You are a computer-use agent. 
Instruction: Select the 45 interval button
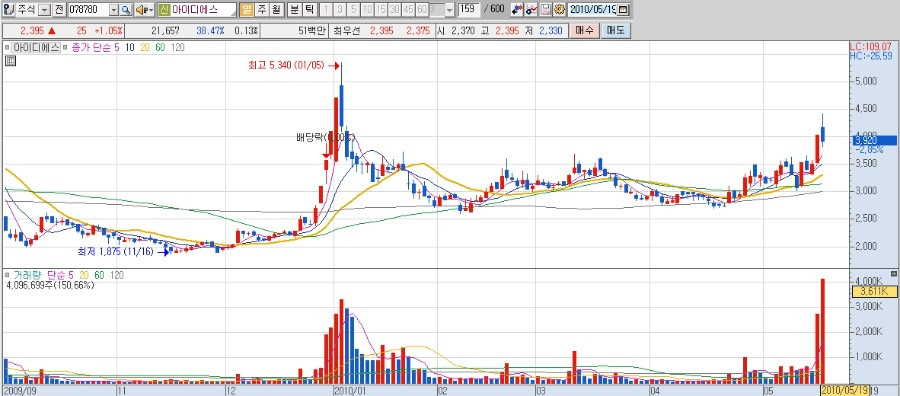pyautogui.click(x=408, y=10)
